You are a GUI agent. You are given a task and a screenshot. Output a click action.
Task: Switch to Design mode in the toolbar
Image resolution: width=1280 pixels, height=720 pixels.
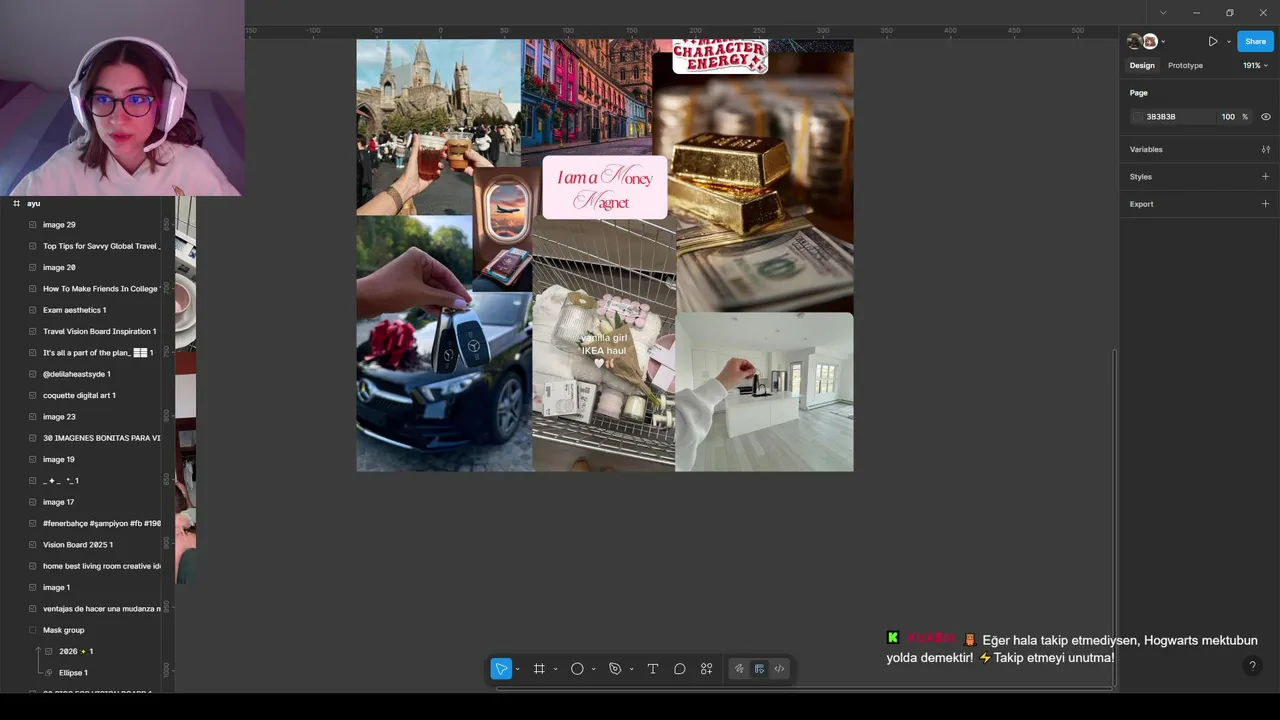pyautogui.click(x=759, y=669)
